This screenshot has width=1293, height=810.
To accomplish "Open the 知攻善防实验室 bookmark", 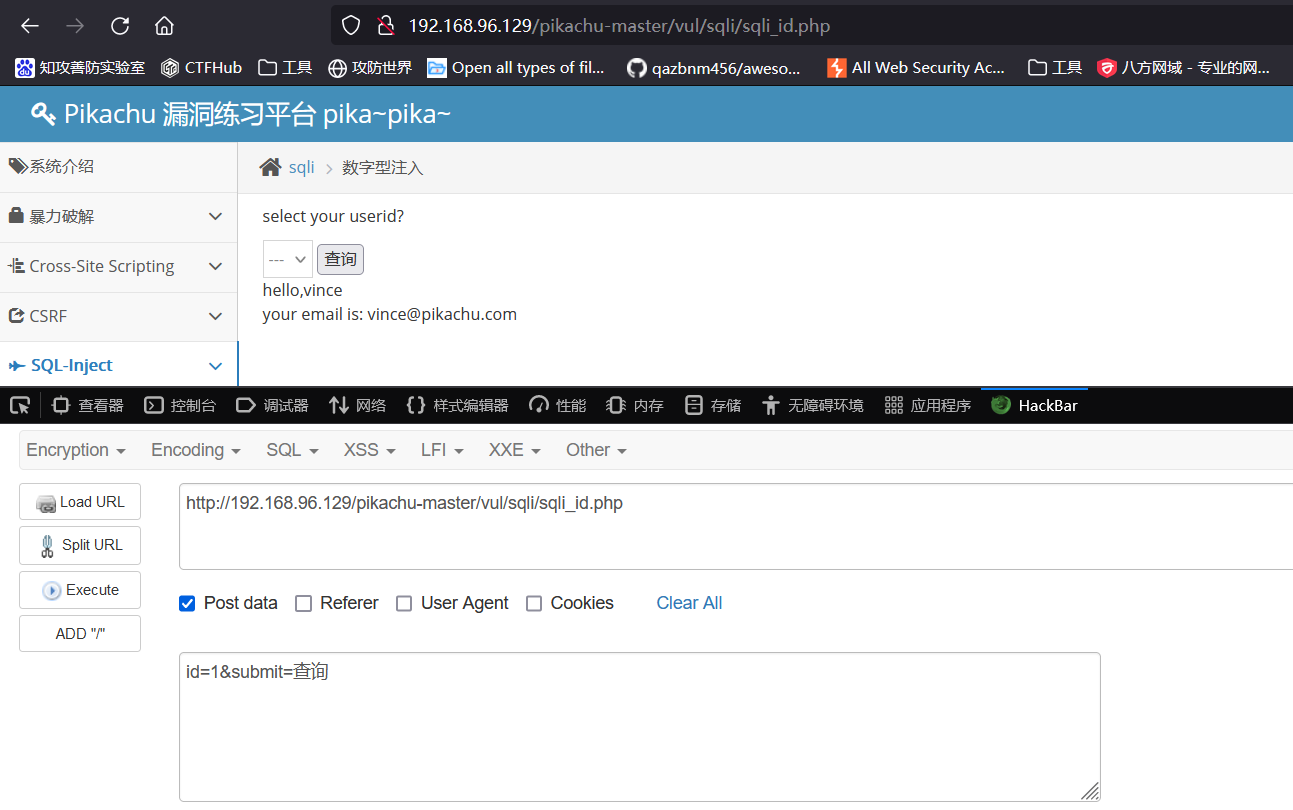I will pyautogui.click(x=80, y=68).
